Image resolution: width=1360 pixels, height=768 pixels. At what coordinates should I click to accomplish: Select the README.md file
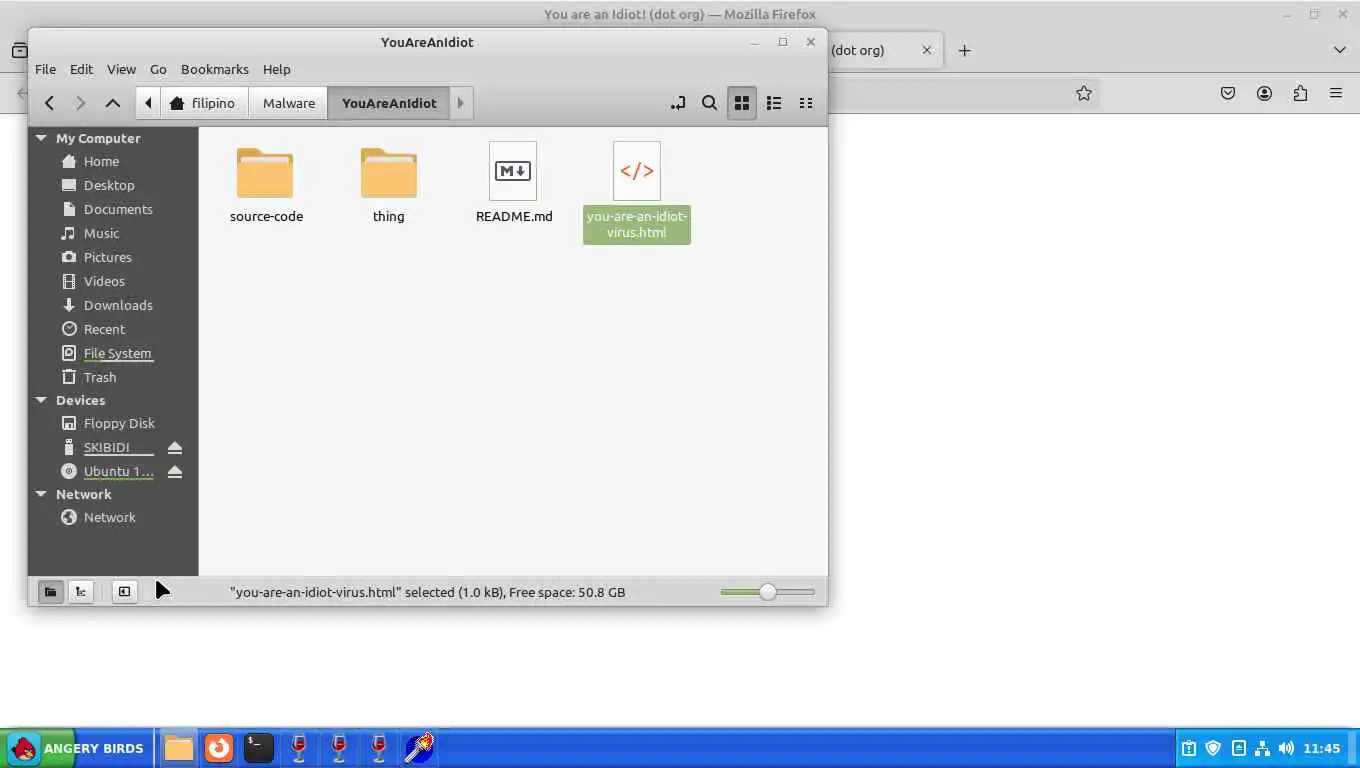pos(513,183)
